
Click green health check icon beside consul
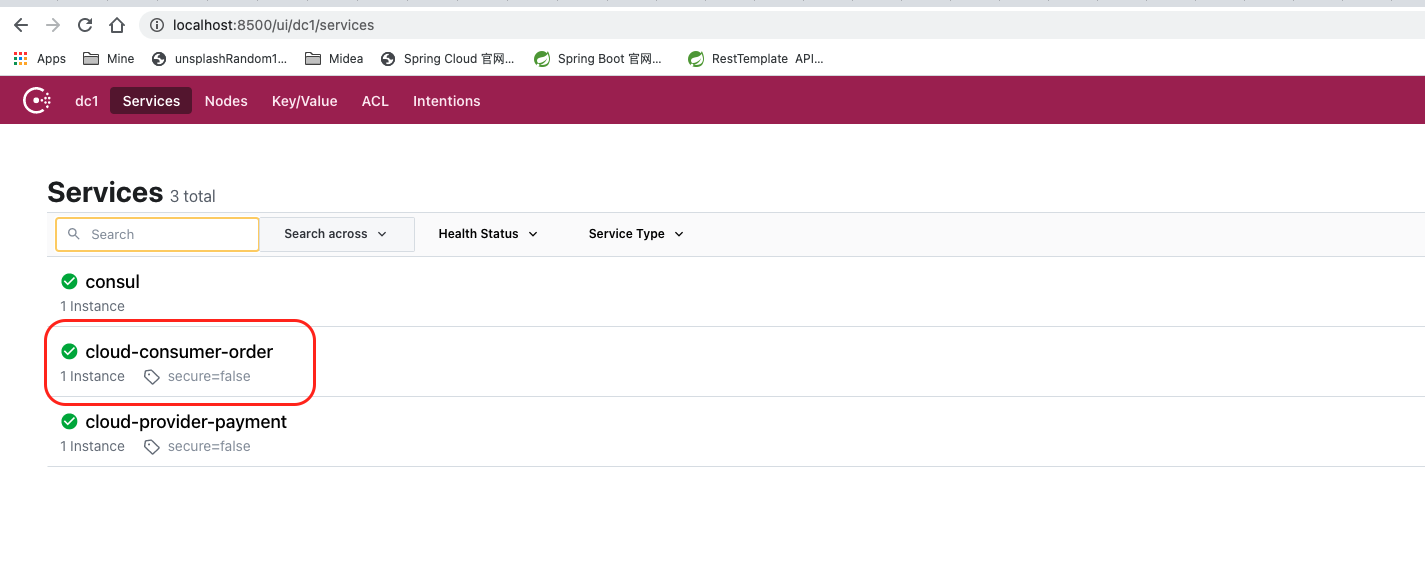tap(69, 282)
